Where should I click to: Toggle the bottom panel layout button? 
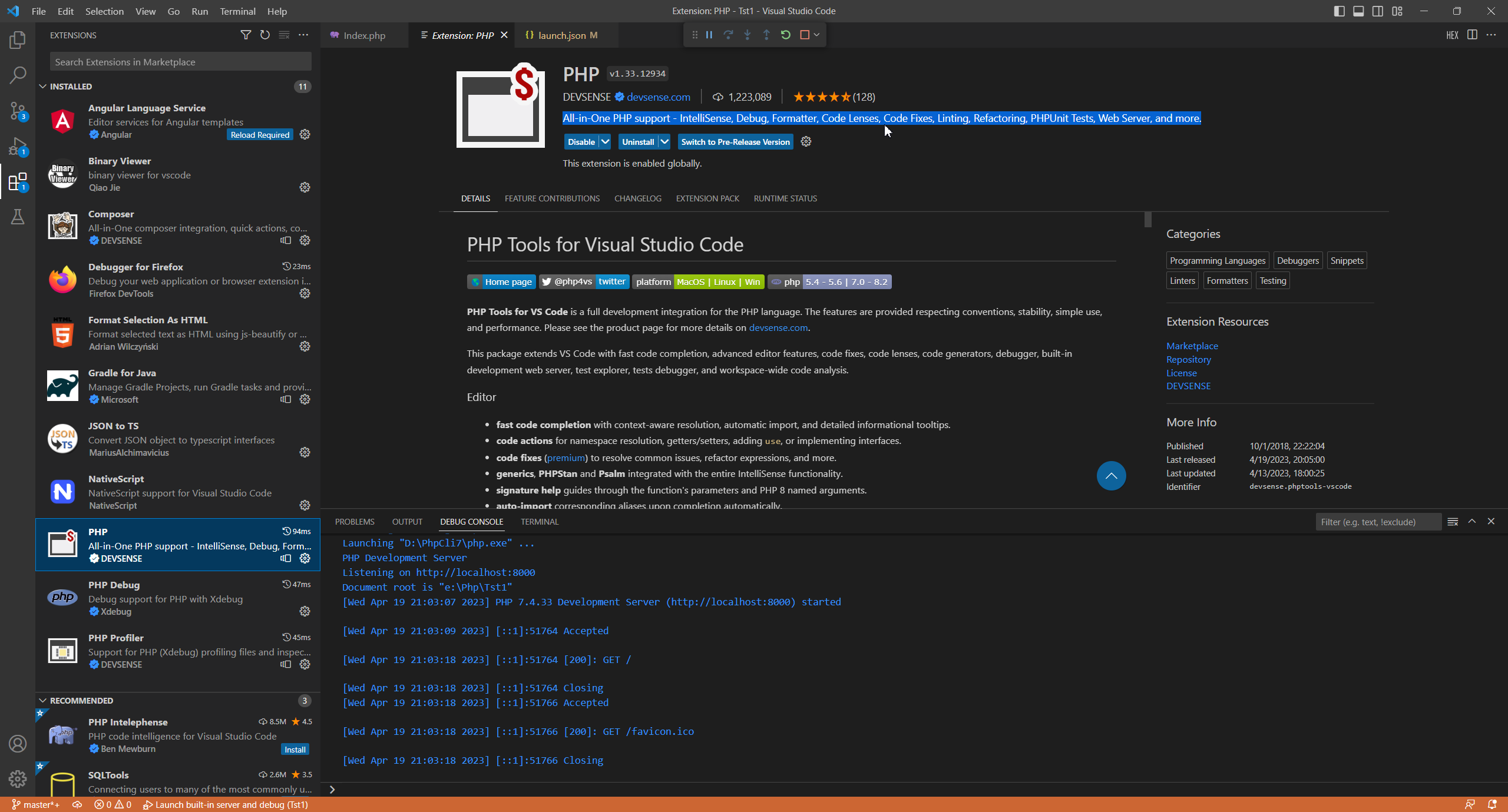(1358, 11)
